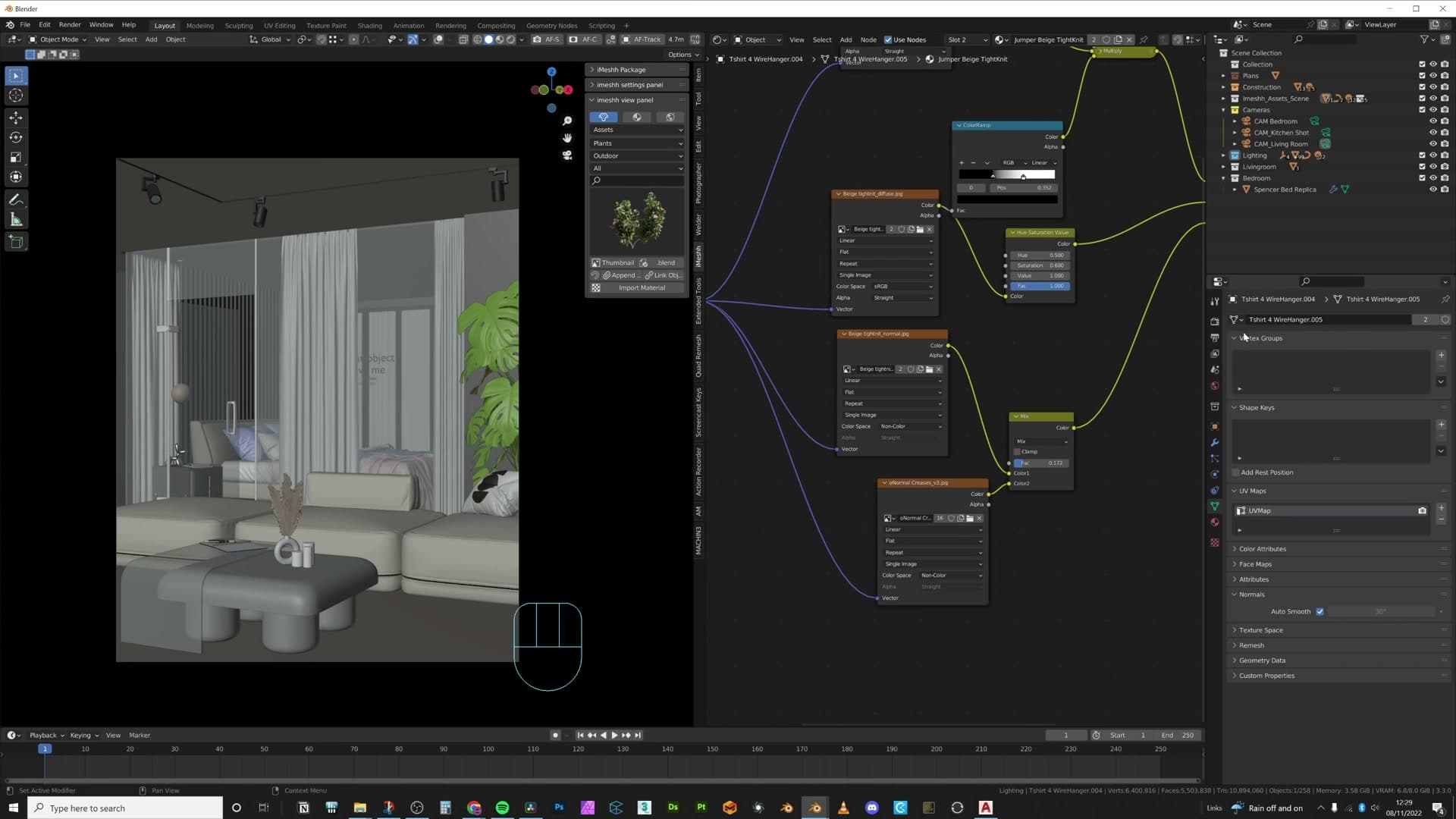
Task: Jump to the timeline end frame
Action: pos(638,736)
